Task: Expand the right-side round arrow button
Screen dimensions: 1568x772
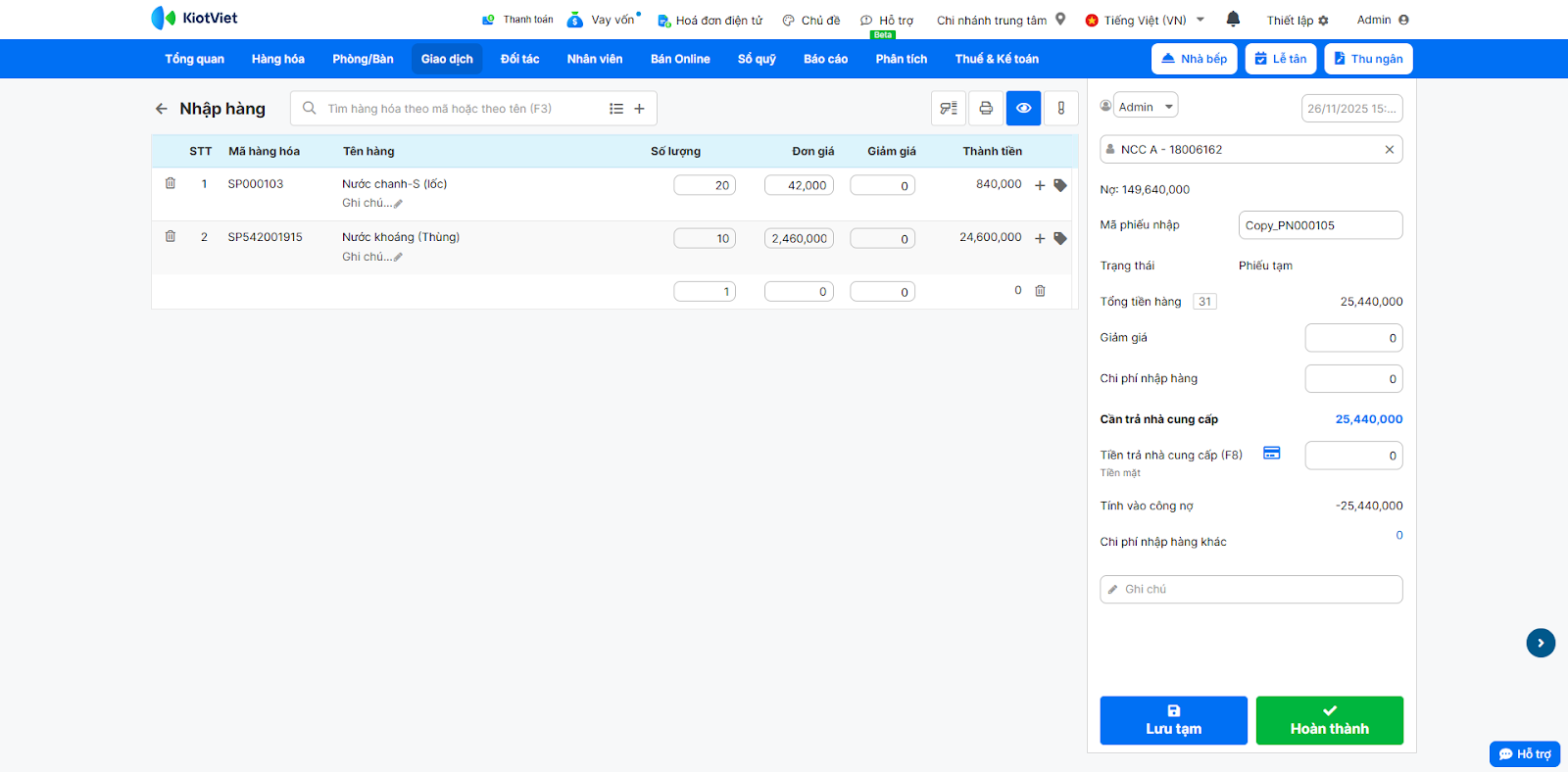Action: coord(1540,643)
